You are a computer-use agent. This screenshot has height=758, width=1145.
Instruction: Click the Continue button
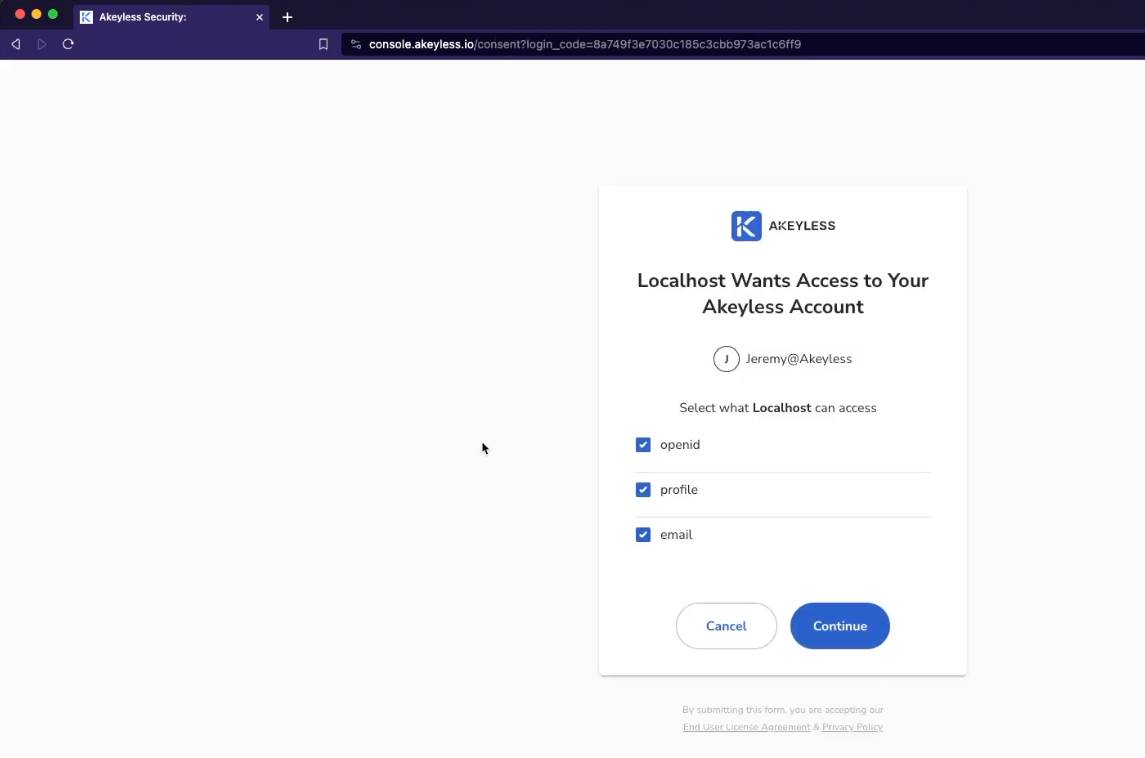click(840, 626)
